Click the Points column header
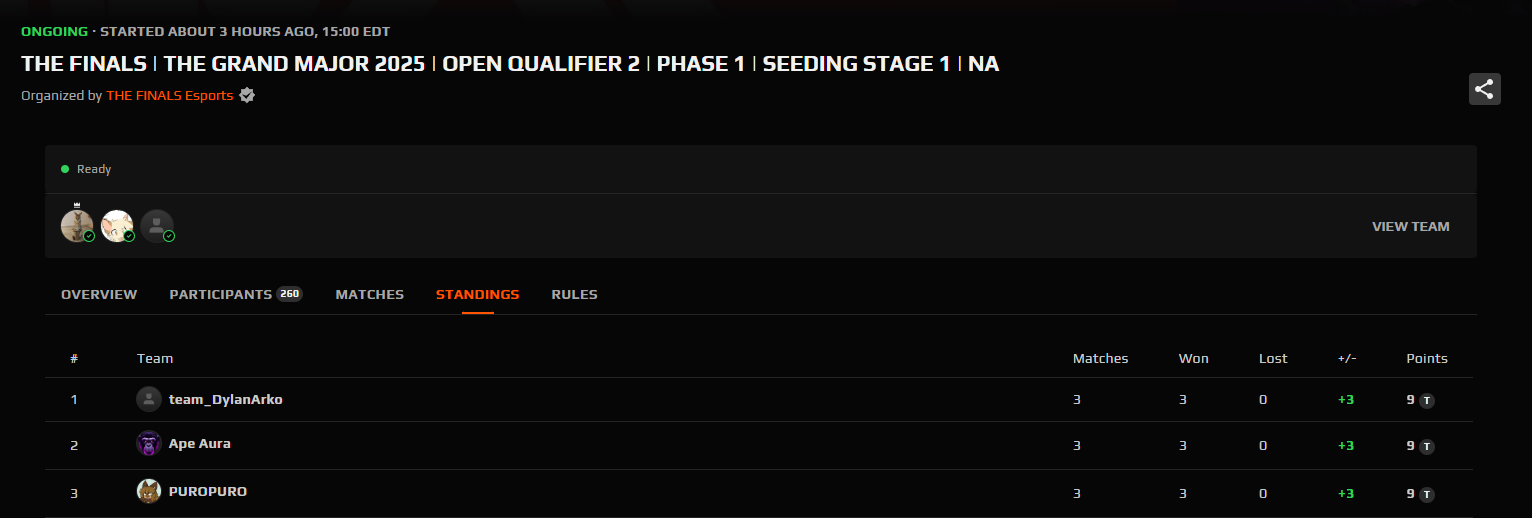This screenshot has width=1532, height=518. (1427, 359)
